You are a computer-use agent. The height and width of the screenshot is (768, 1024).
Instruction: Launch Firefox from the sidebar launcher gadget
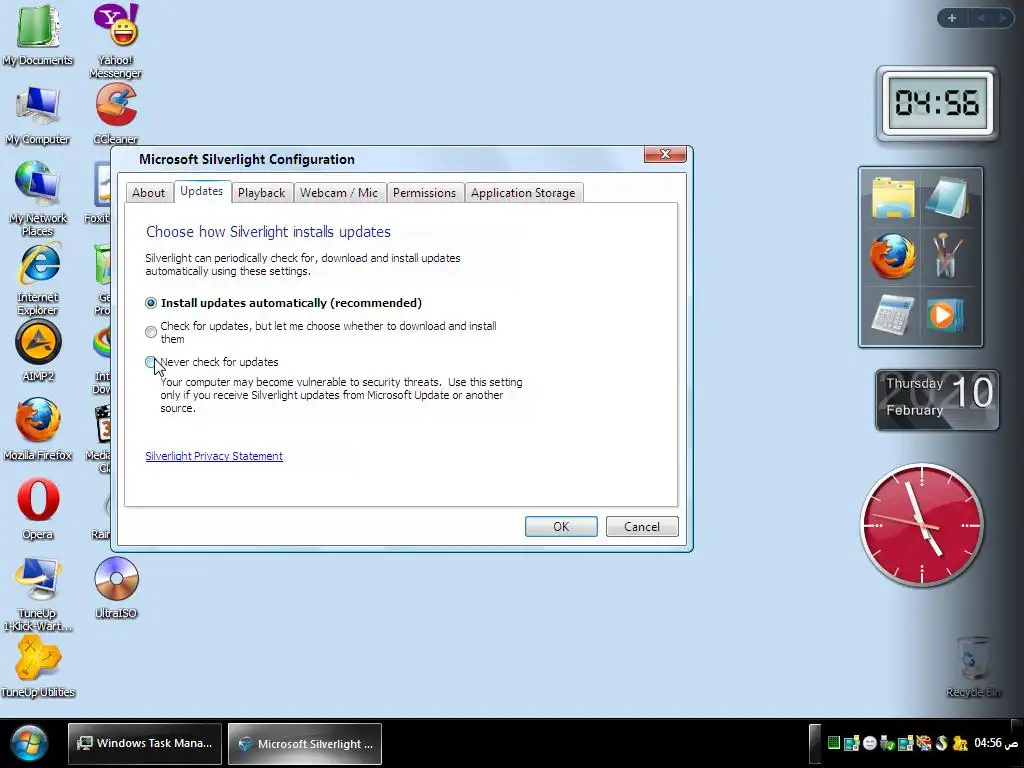point(892,256)
